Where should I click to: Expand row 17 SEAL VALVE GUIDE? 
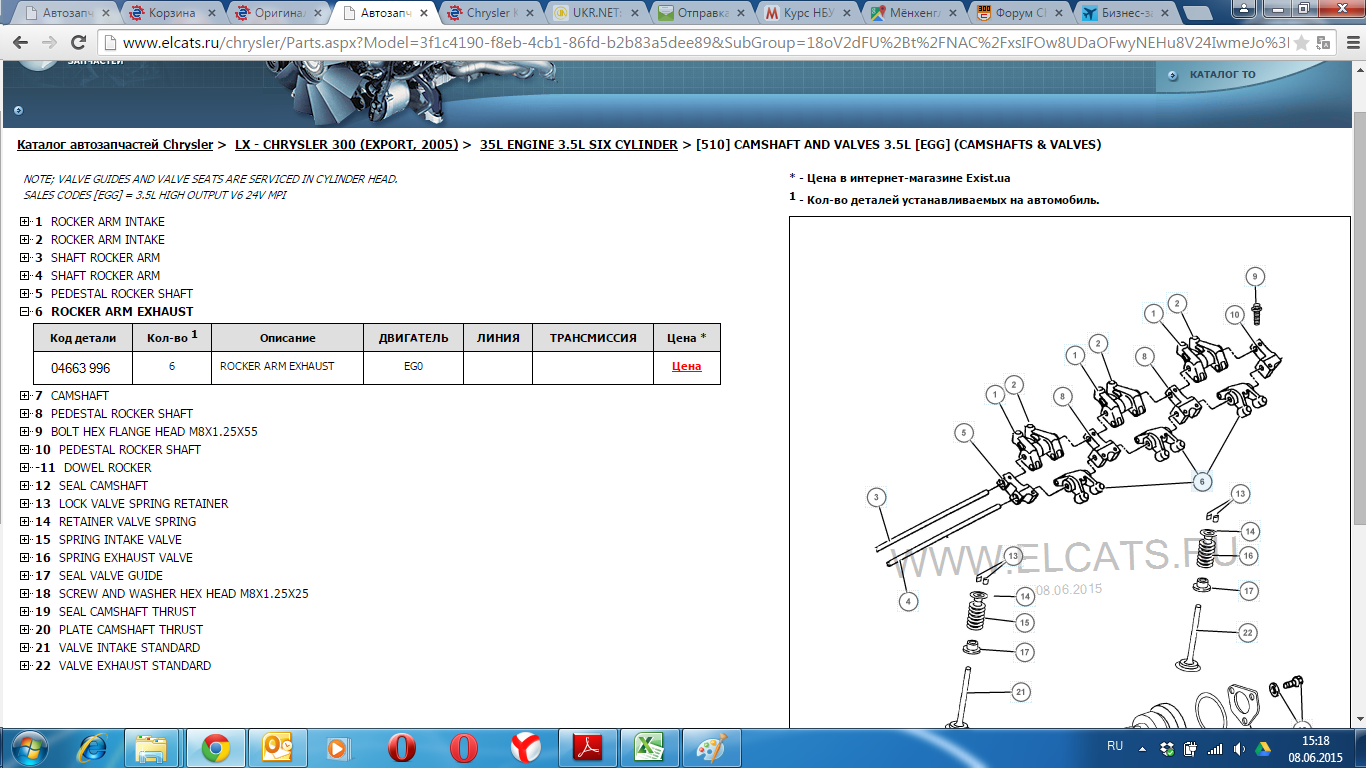click(25, 576)
